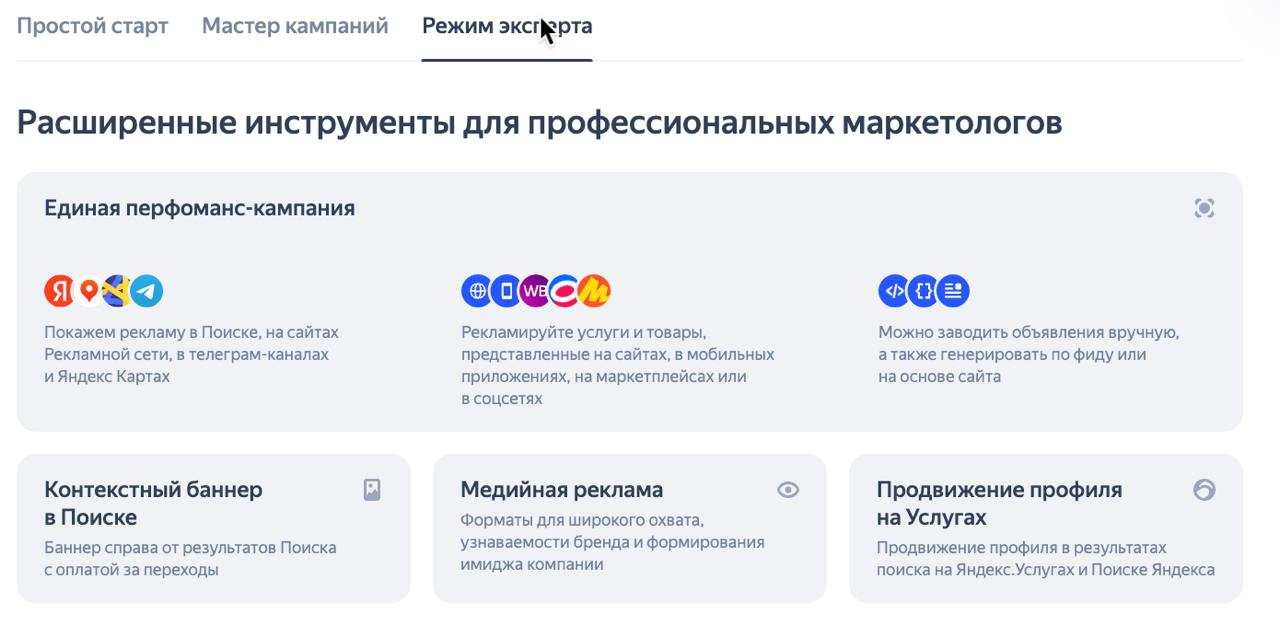This screenshot has height=638, width=1280.
Task: Click the image icon on the contextual banner card
Action: [372, 490]
